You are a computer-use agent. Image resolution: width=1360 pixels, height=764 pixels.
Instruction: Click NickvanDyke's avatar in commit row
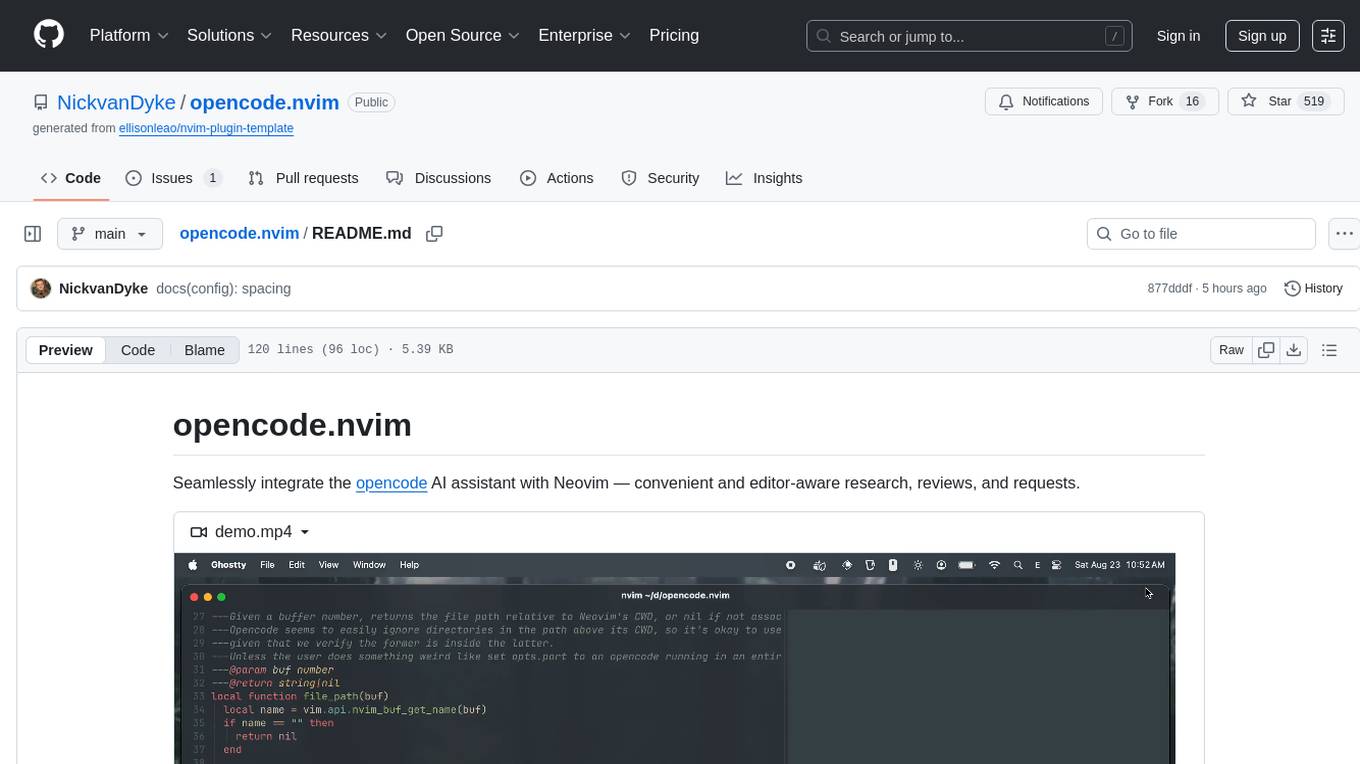[x=41, y=288]
